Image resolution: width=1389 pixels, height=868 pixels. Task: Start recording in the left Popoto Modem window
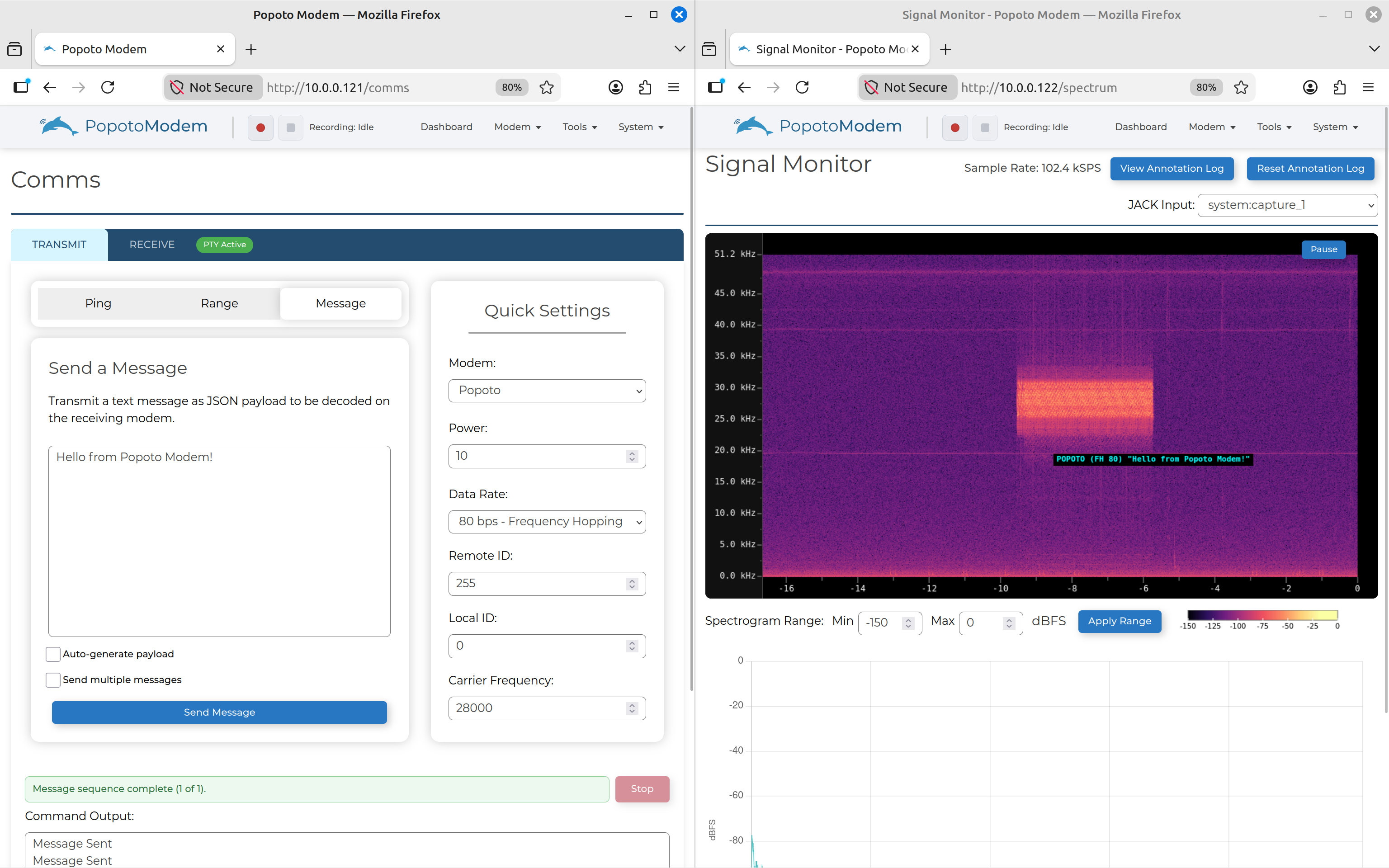(260, 127)
